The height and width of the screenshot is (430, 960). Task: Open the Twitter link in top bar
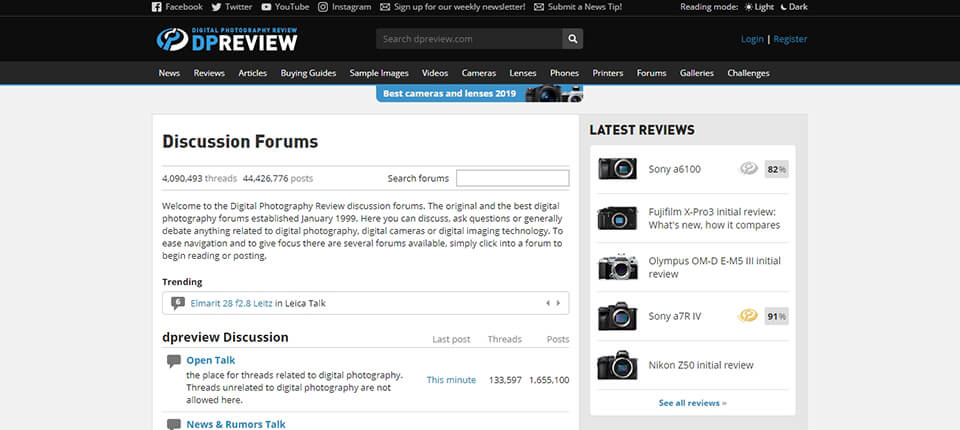(231, 7)
